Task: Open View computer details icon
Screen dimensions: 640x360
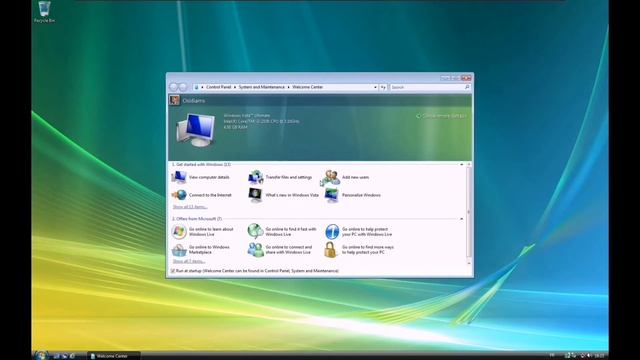Action: coord(179,177)
